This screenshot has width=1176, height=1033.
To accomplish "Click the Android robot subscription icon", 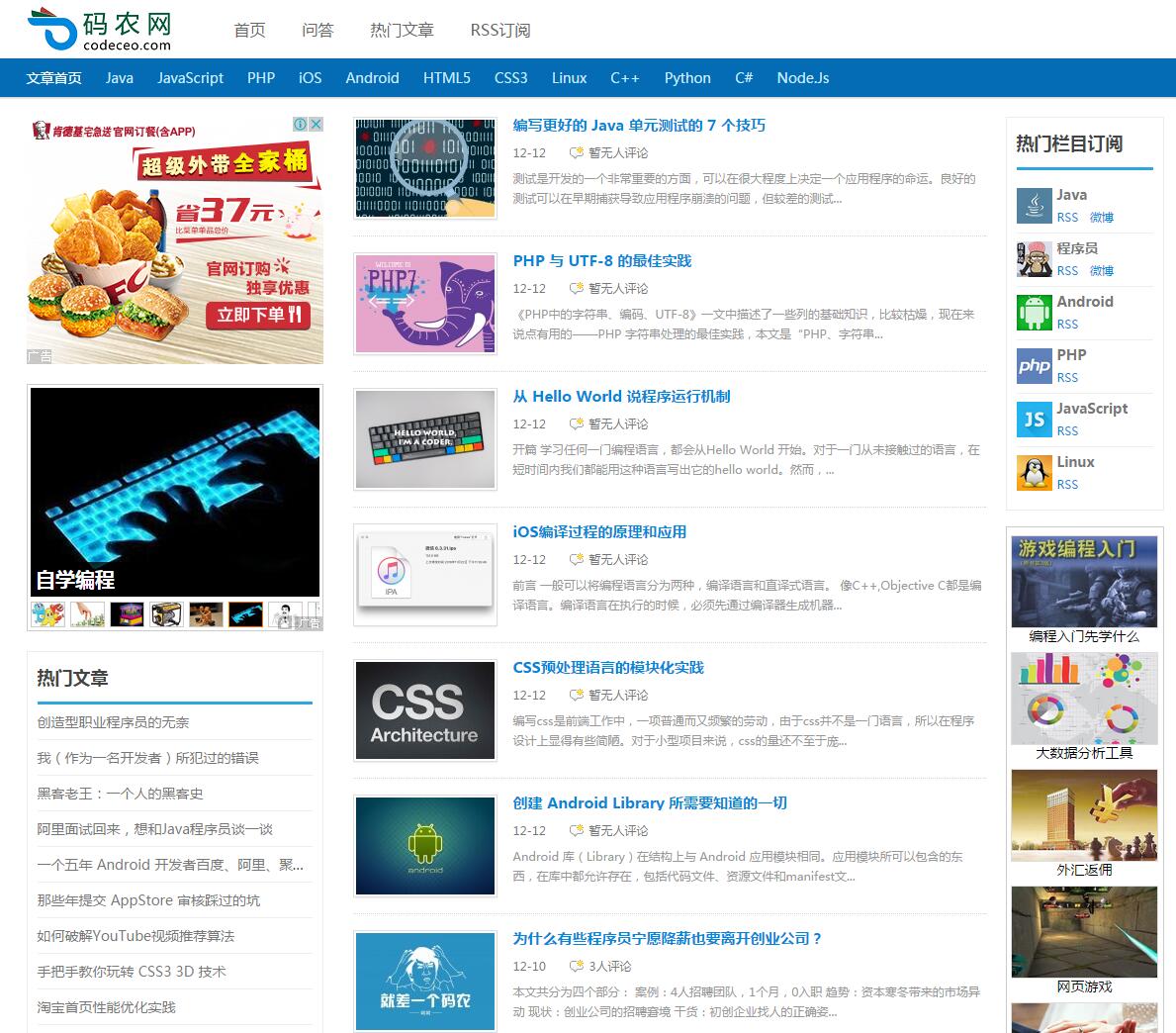I will 1035,312.
